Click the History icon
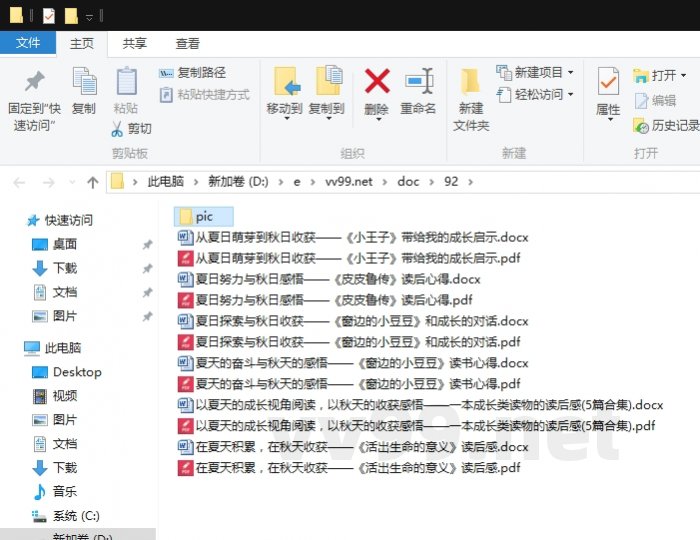Viewport: 700px width, 540px height. (641, 126)
